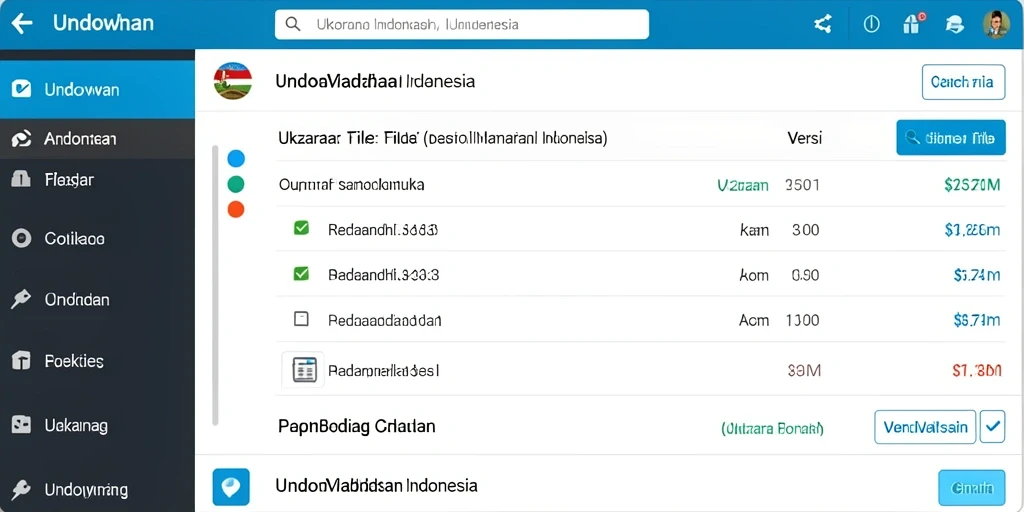The image size is (1024, 512).
Task: Click the Versi column header
Action: click(x=805, y=138)
